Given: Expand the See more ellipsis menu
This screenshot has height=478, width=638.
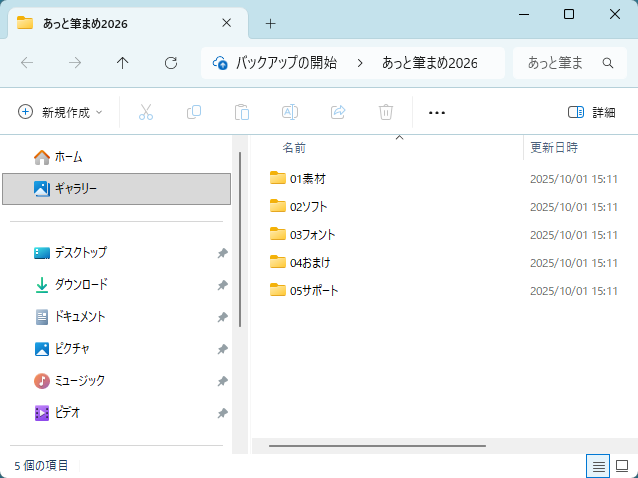Looking at the screenshot, I should 436,113.
